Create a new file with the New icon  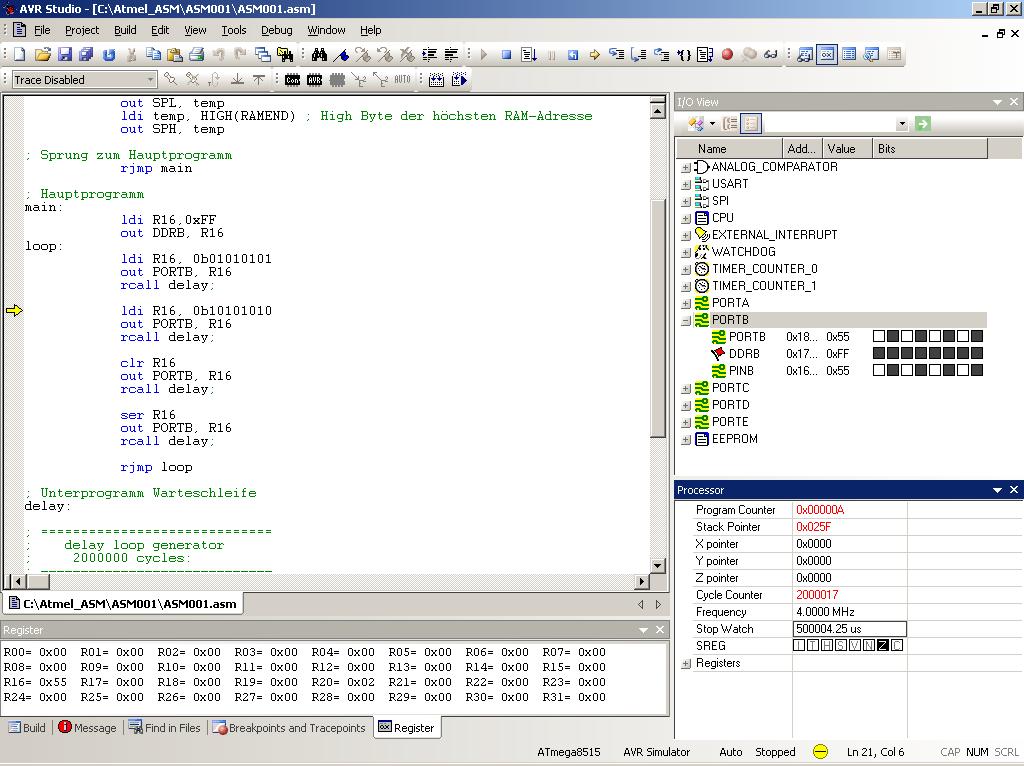click(20, 54)
